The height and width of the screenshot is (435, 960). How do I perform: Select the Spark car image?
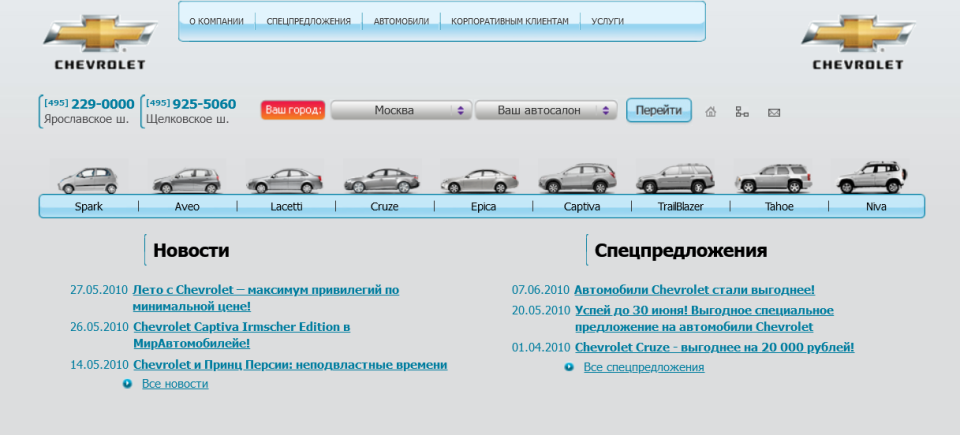coord(88,180)
